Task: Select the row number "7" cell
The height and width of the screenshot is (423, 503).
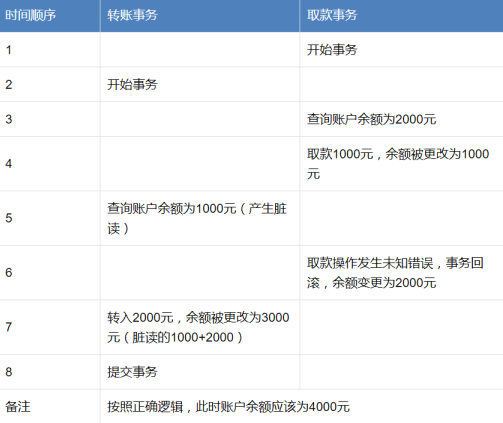Action: click(x=50, y=327)
